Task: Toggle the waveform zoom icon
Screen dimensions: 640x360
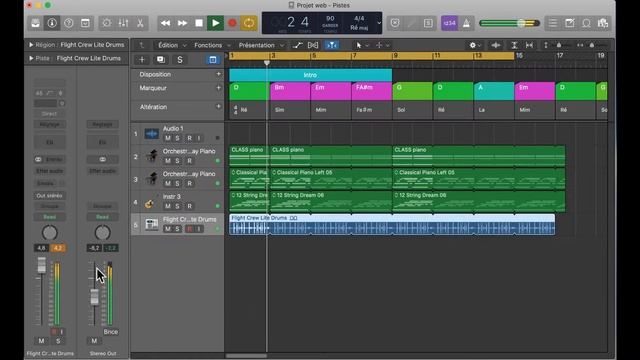Action: point(496,45)
